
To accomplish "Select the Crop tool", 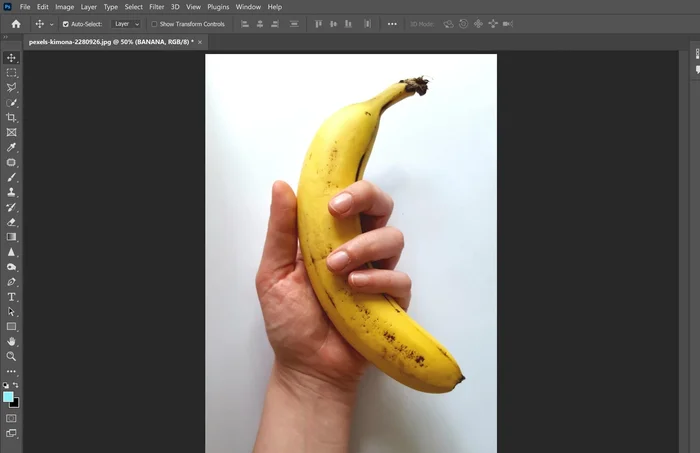I will 12,117.
